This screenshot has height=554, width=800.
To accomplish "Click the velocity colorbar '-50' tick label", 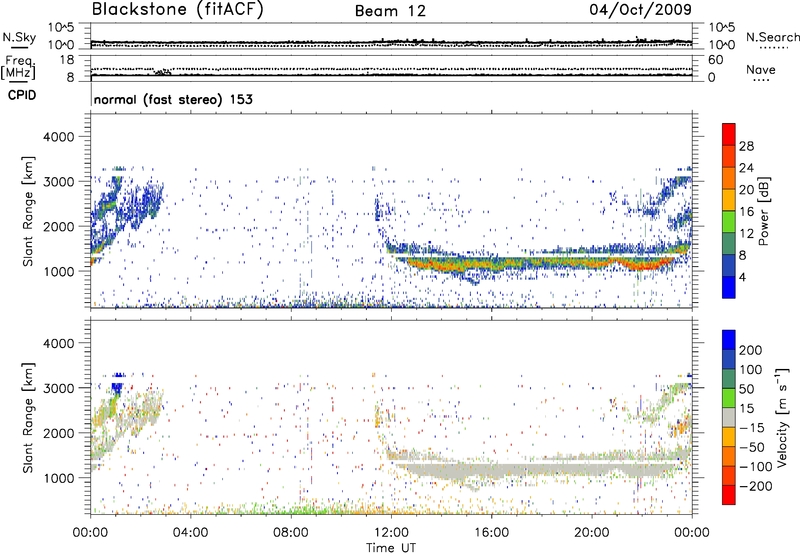I will [x=752, y=447].
